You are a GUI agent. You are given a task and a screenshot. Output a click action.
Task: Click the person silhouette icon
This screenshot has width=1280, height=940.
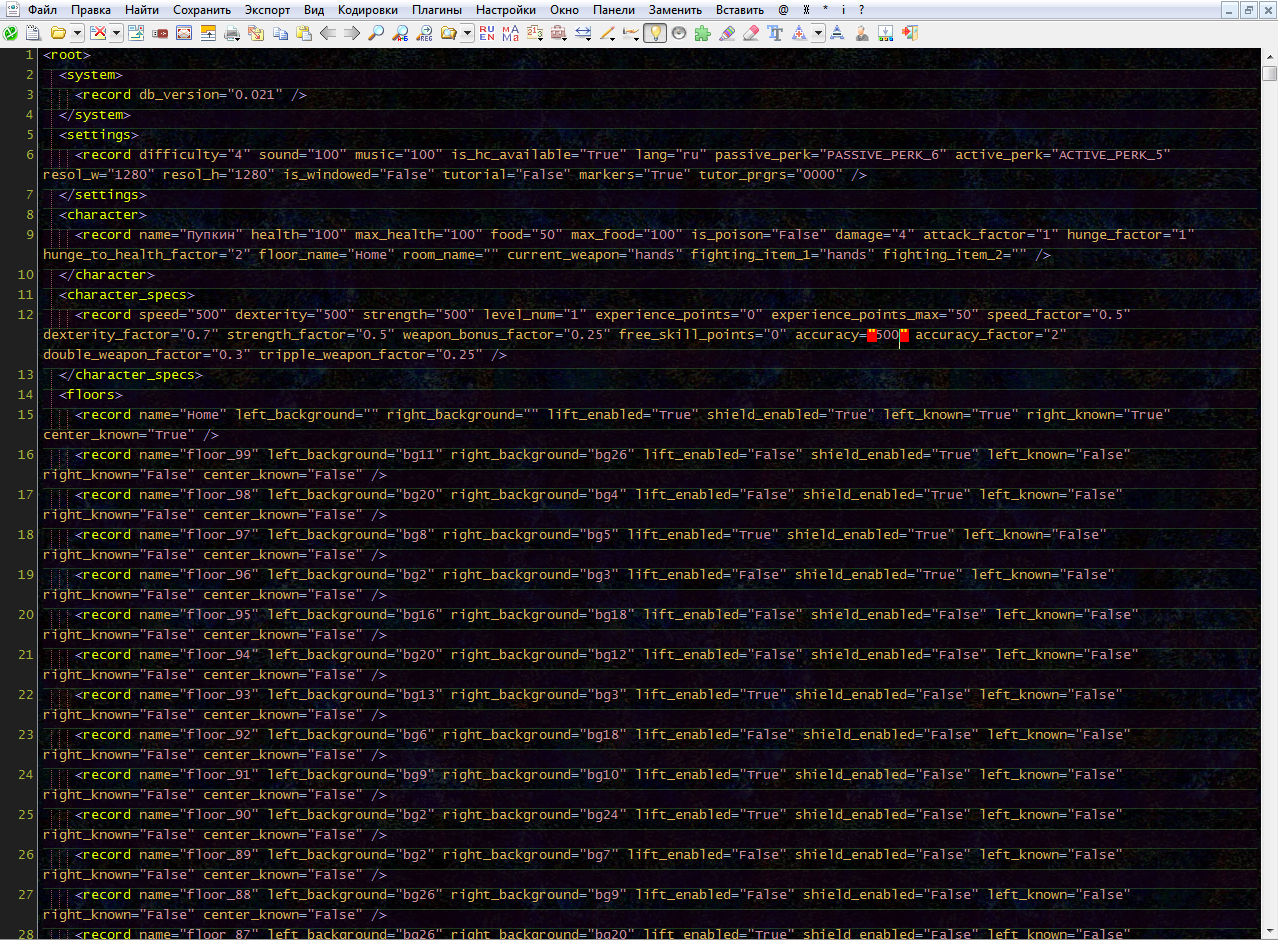point(861,33)
